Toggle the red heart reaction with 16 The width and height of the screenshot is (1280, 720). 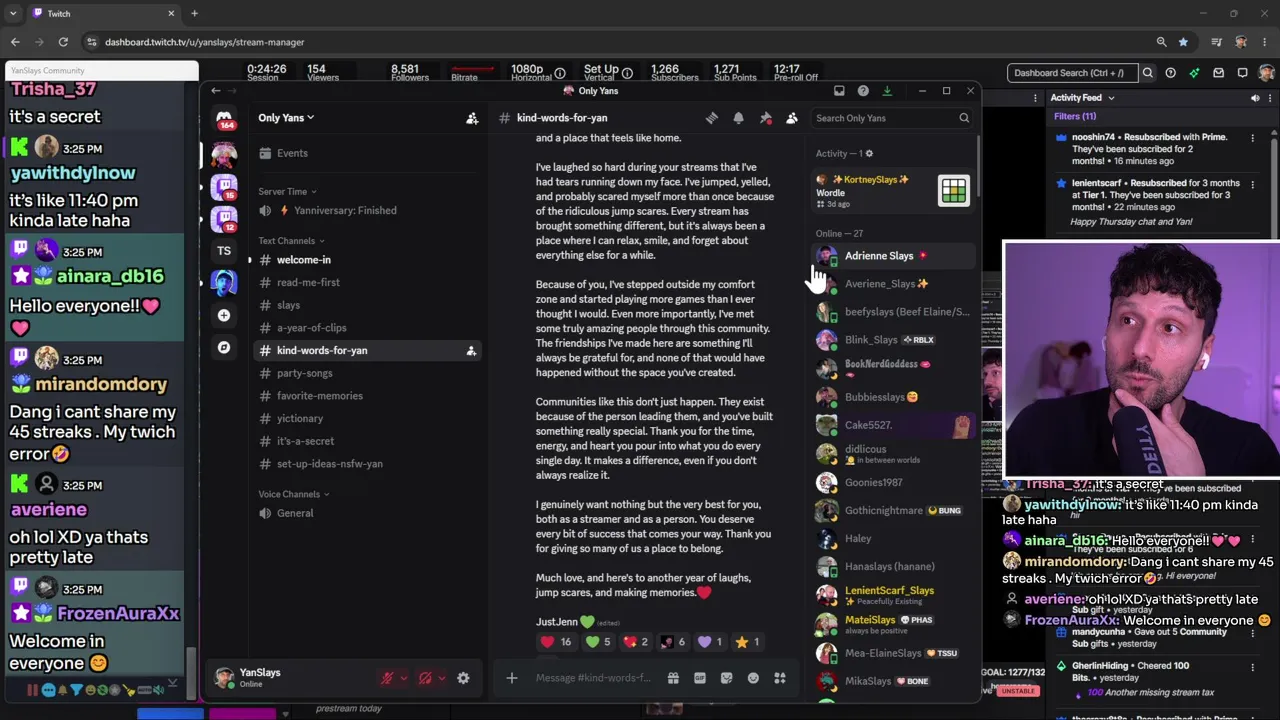pos(556,642)
